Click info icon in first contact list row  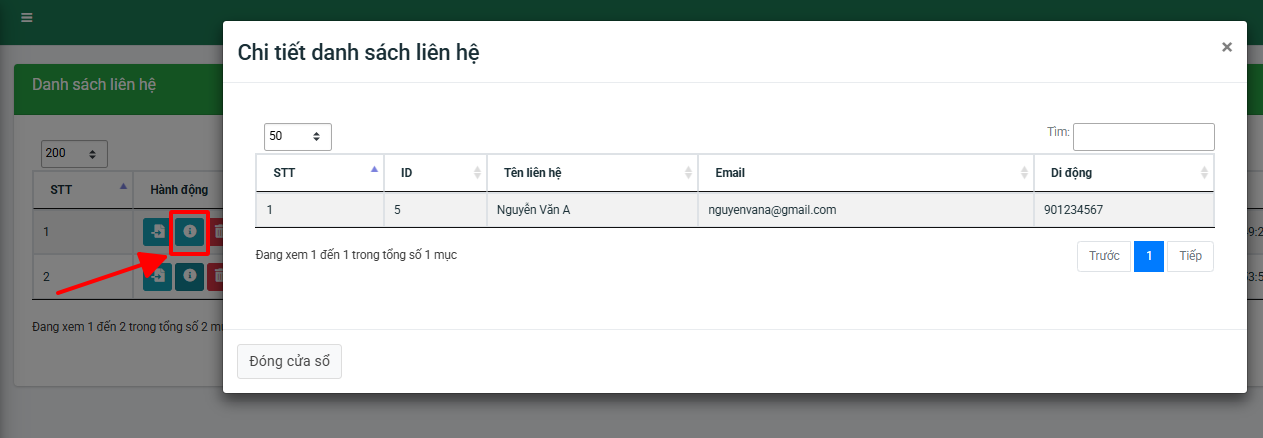[189, 232]
